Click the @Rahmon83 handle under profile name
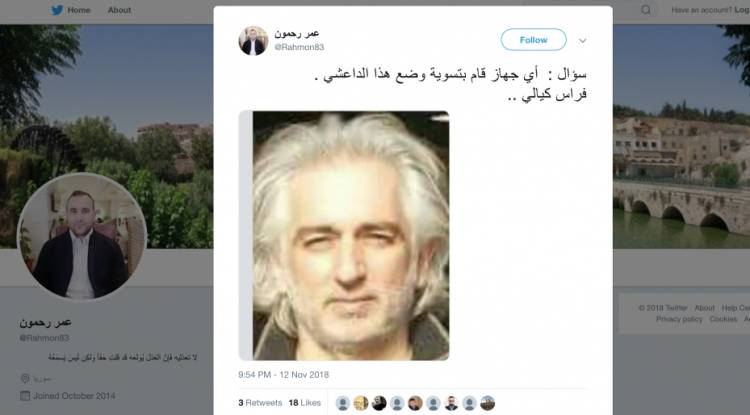The width and height of the screenshot is (750, 415). [x=44, y=338]
